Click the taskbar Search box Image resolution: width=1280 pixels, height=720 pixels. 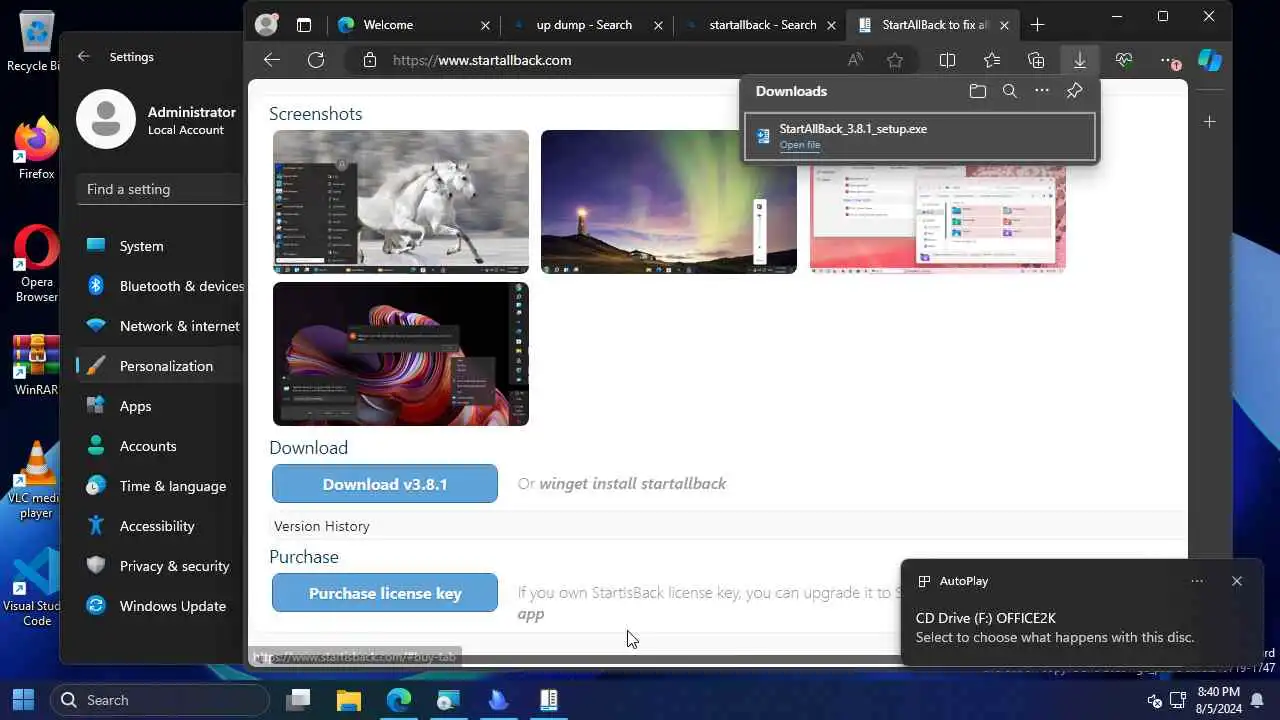click(160, 700)
